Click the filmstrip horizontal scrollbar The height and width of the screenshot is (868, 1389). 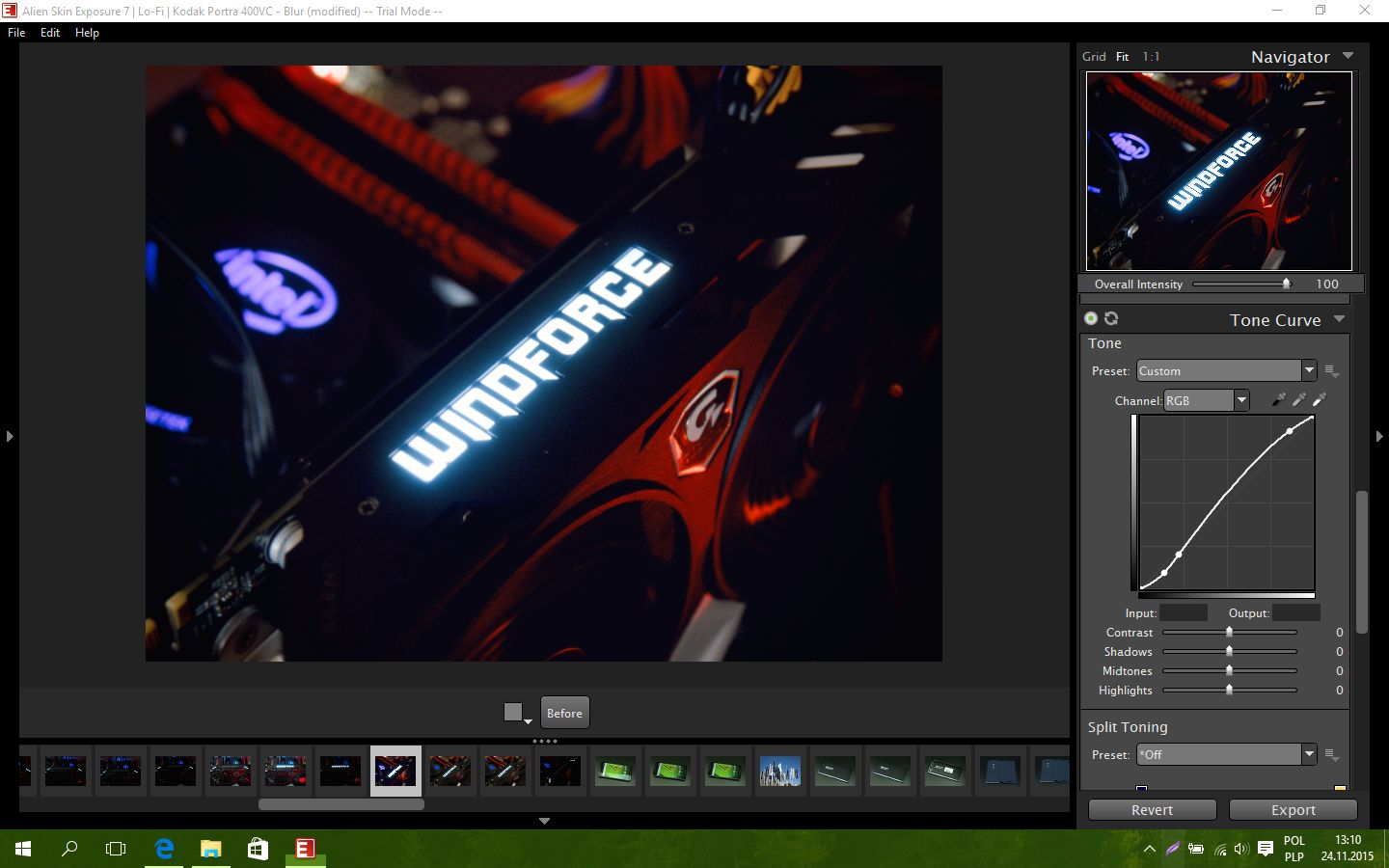click(x=341, y=803)
